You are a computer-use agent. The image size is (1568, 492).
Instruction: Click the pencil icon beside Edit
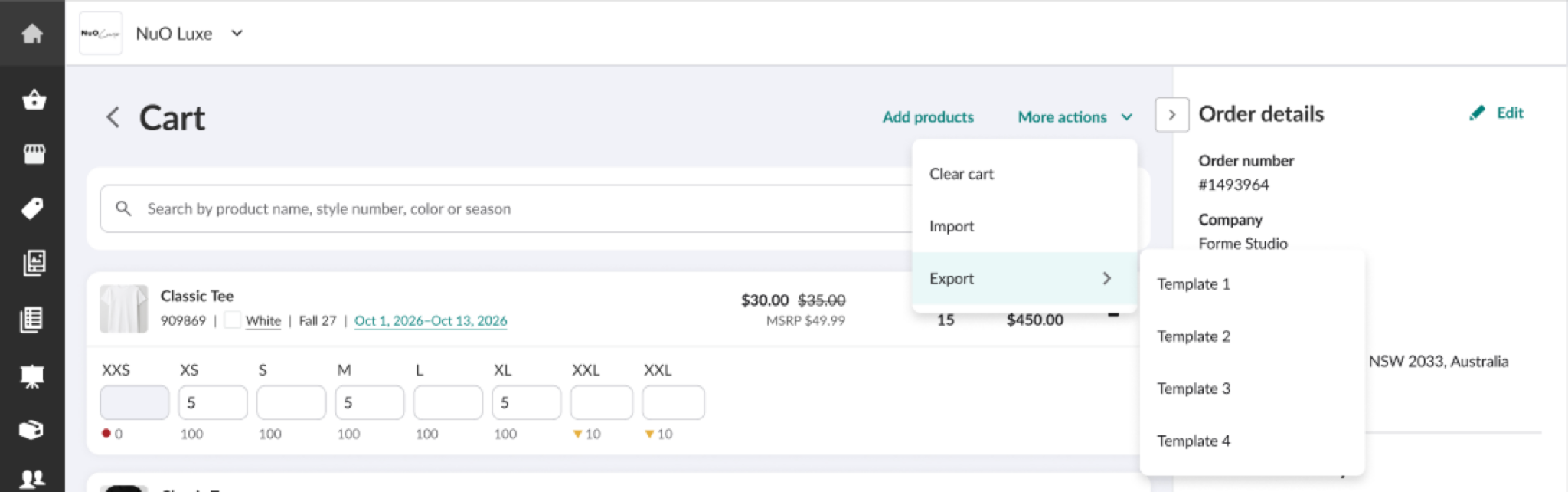[1477, 113]
